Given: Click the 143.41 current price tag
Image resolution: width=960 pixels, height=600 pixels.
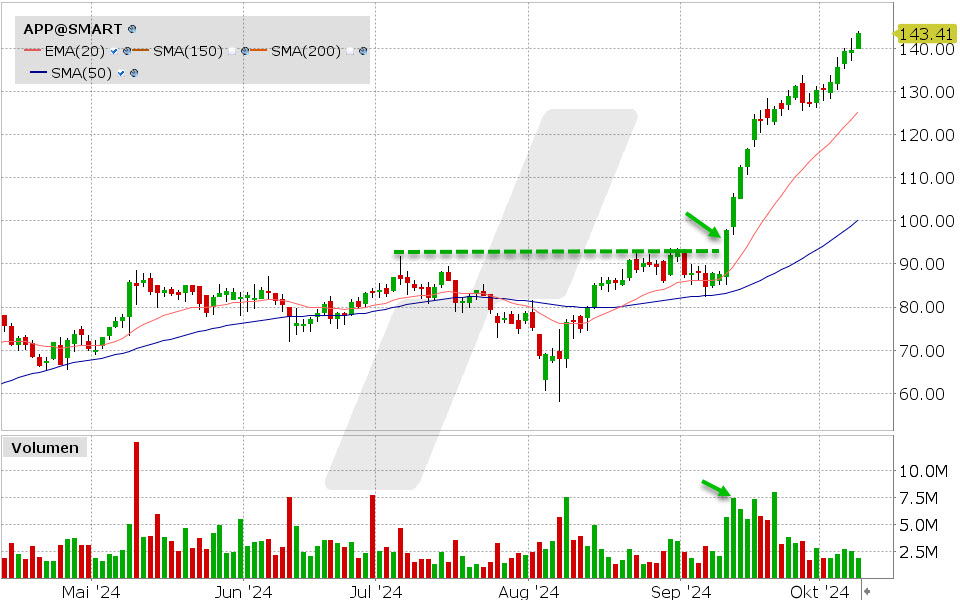Looking at the screenshot, I should pos(926,34).
